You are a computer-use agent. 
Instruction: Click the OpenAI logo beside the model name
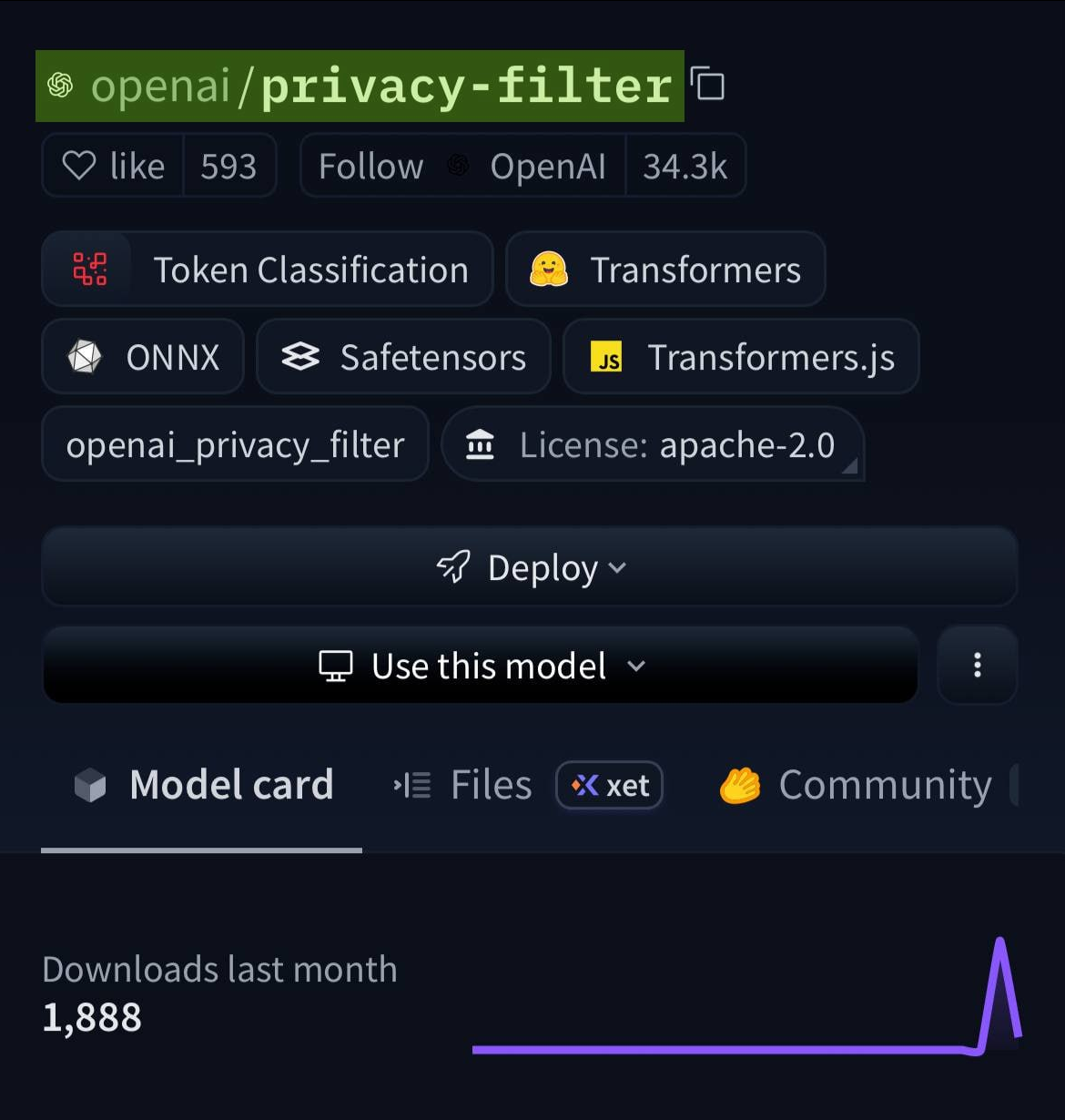click(x=60, y=85)
